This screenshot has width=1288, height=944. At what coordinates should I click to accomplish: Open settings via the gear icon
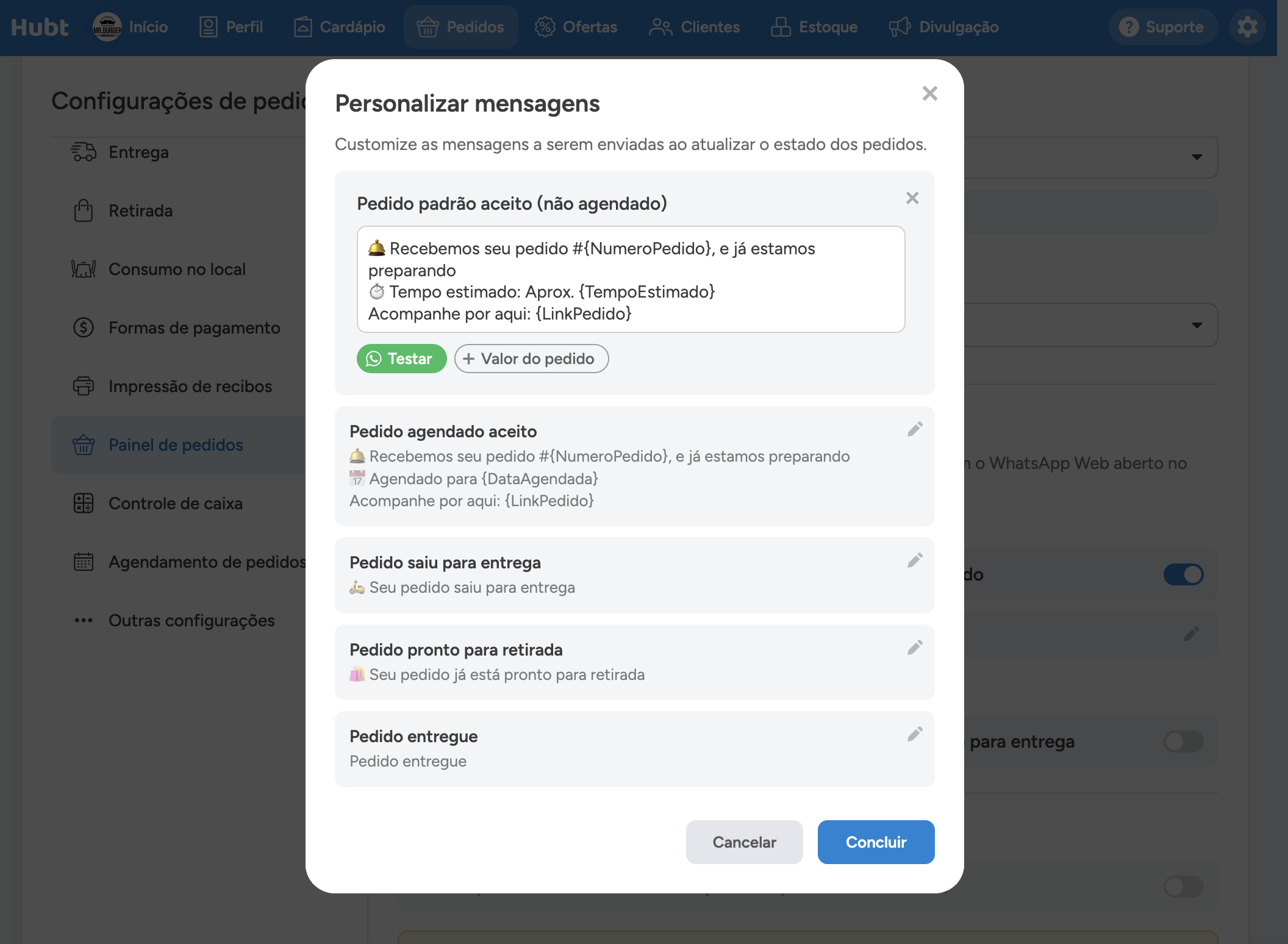point(1247,27)
